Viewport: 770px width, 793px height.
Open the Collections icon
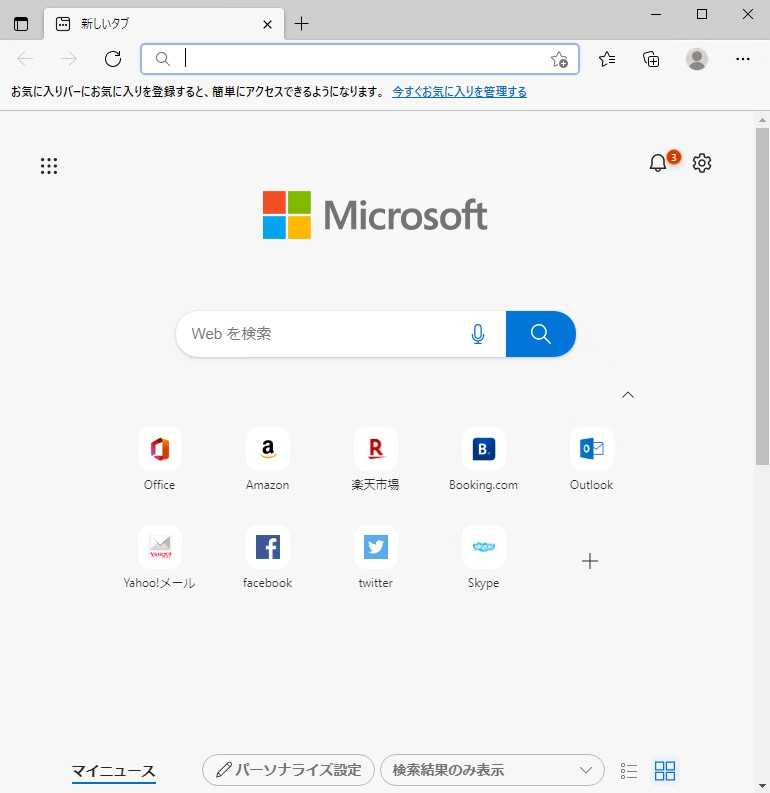click(651, 59)
